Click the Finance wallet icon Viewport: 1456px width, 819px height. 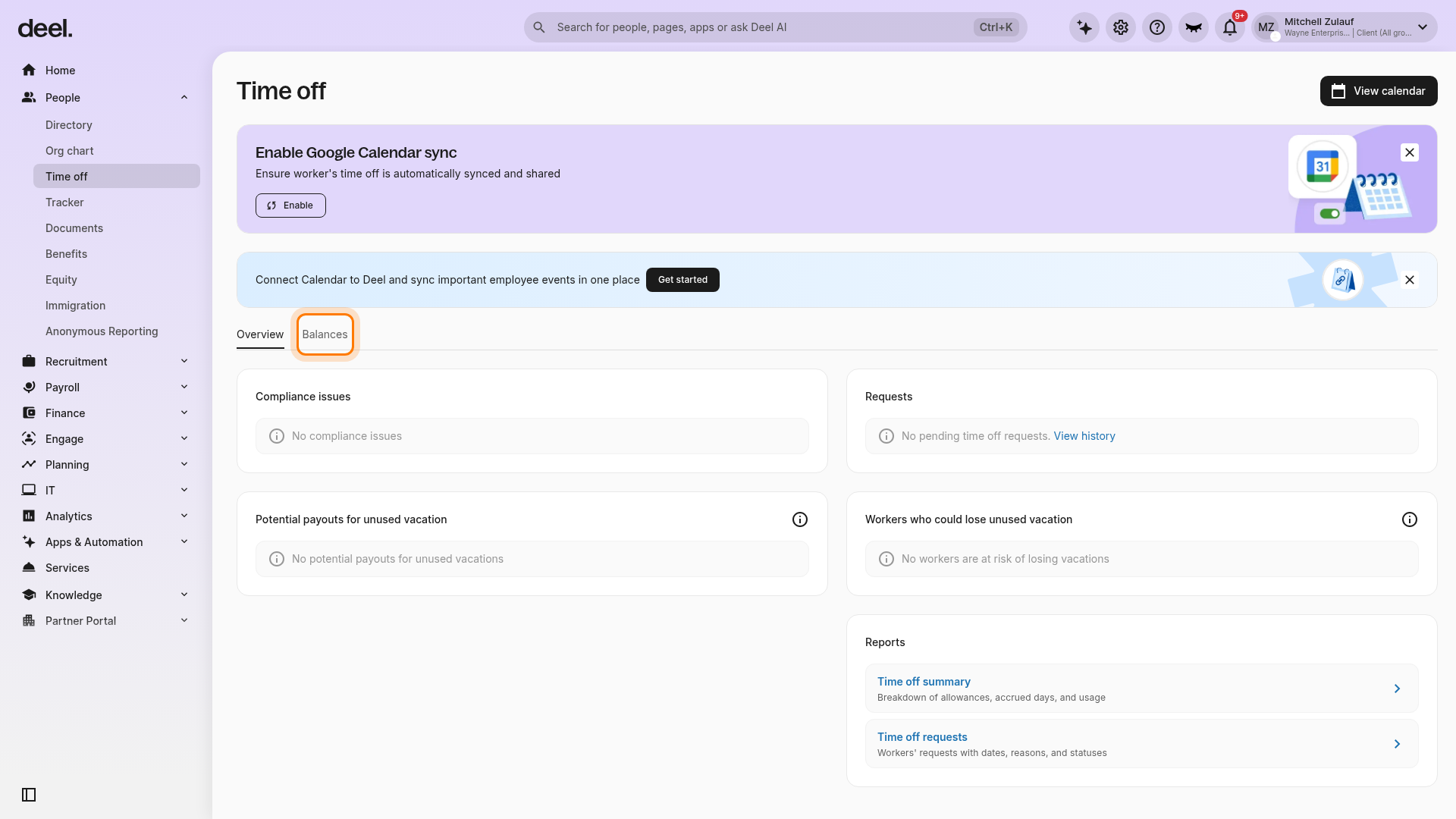pos(29,413)
